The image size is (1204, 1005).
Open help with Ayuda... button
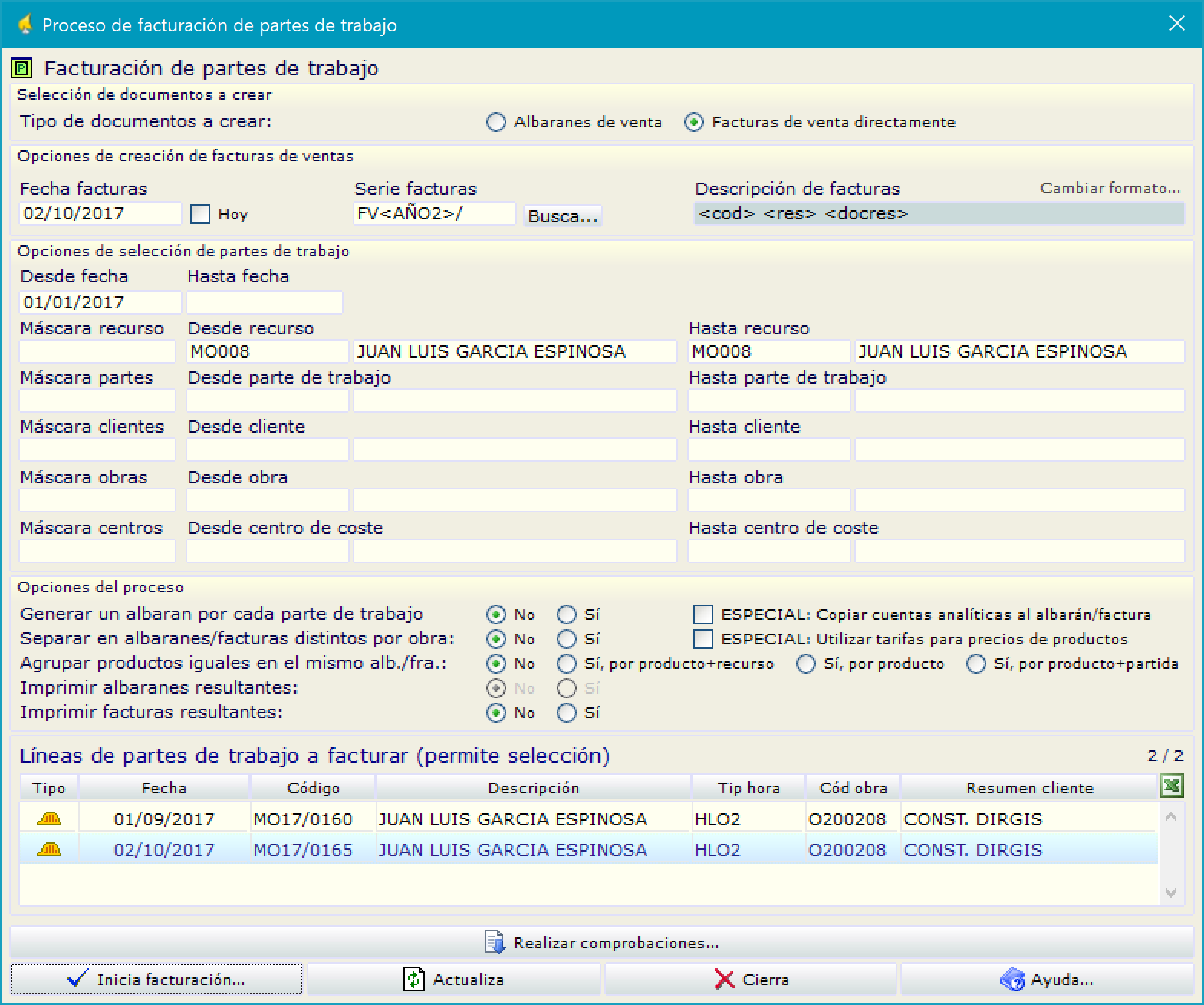(x=1047, y=980)
